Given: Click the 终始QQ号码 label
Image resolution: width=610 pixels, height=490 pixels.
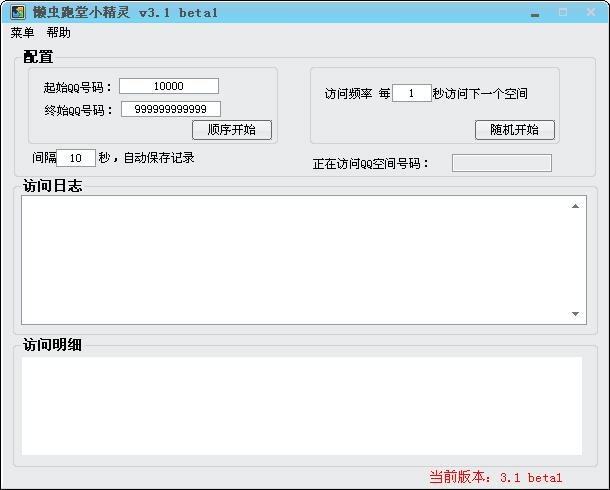Looking at the screenshot, I should [79, 110].
